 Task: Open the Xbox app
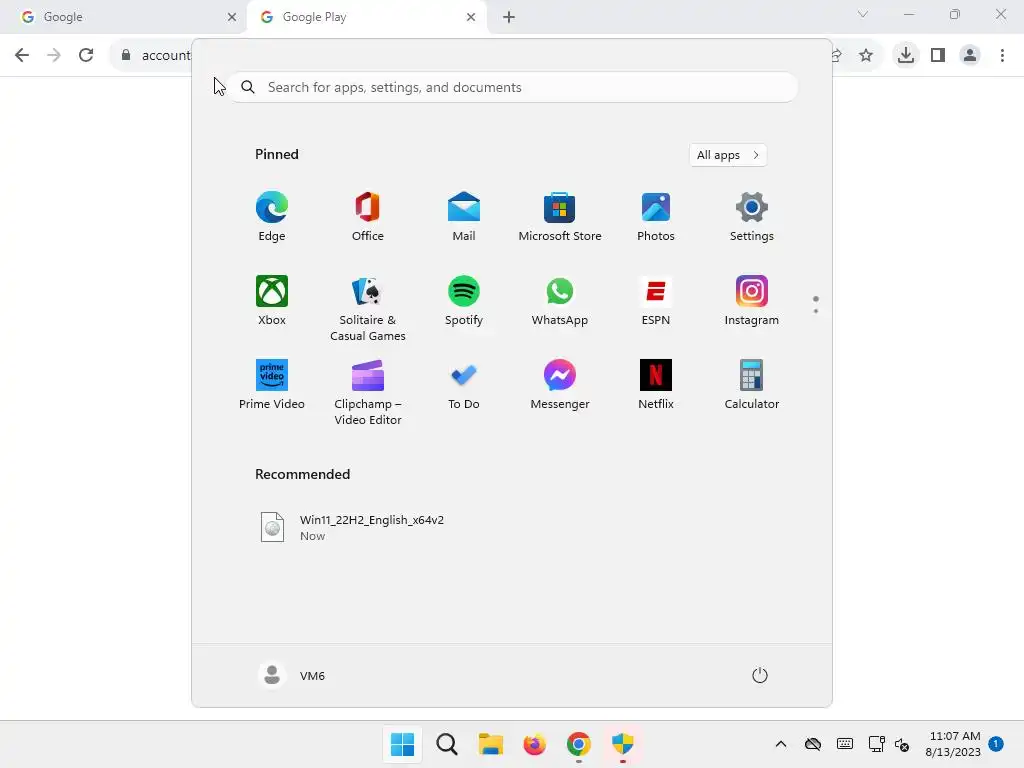272,301
